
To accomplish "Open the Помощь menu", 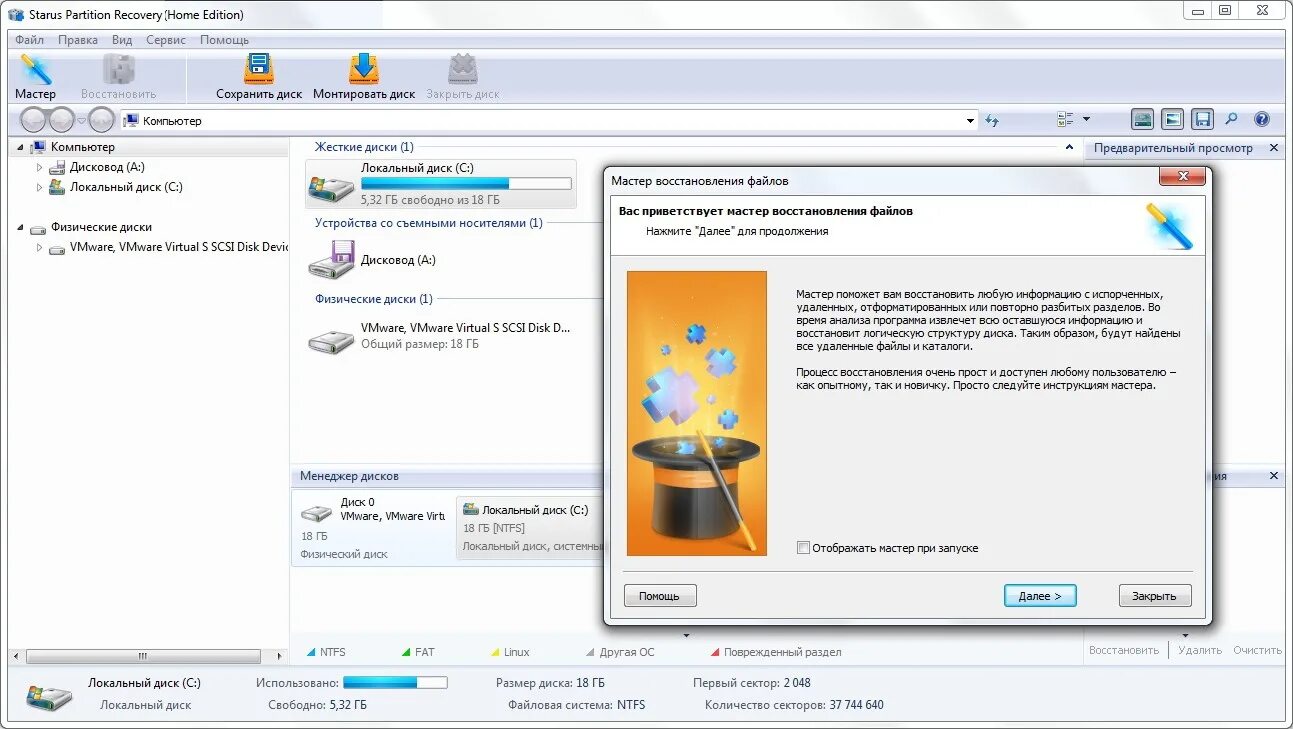I will pyautogui.click(x=225, y=40).
